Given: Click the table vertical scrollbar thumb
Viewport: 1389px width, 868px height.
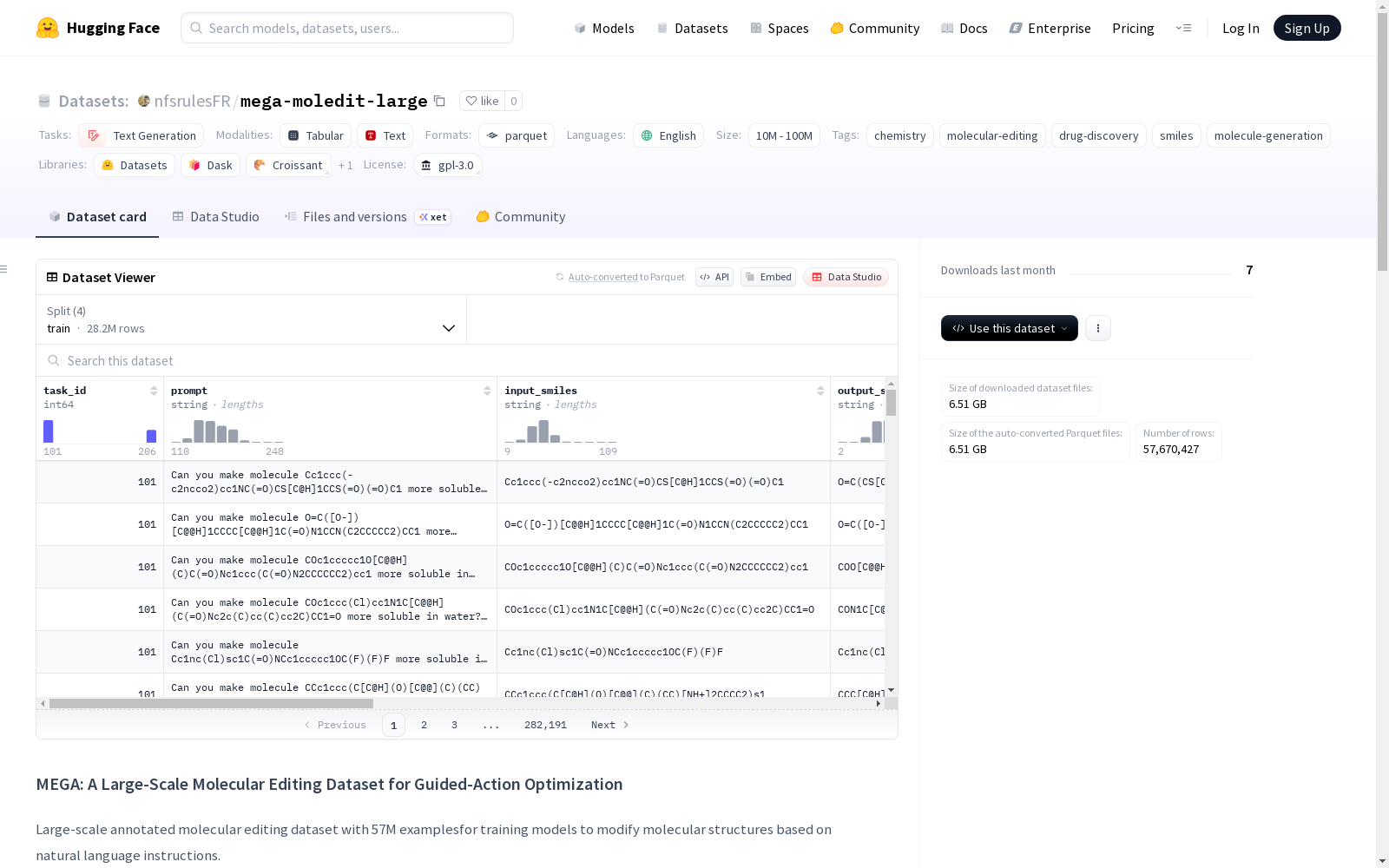Looking at the screenshot, I should [x=891, y=403].
